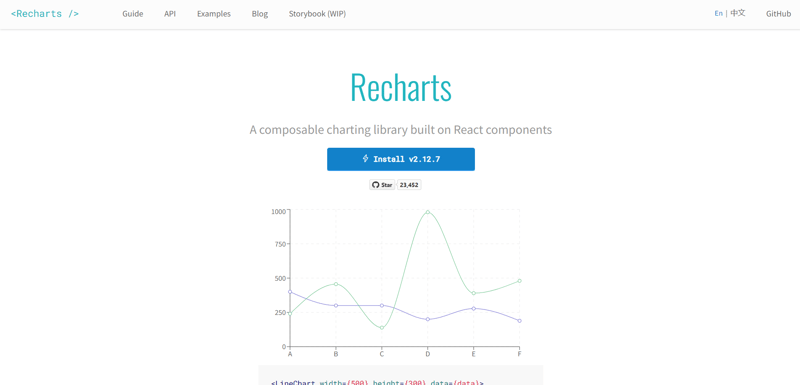Image resolution: width=800 pixels, height=385 pixels.
Task: Click the x-axis label D
Action: click(x=428, y=354)
